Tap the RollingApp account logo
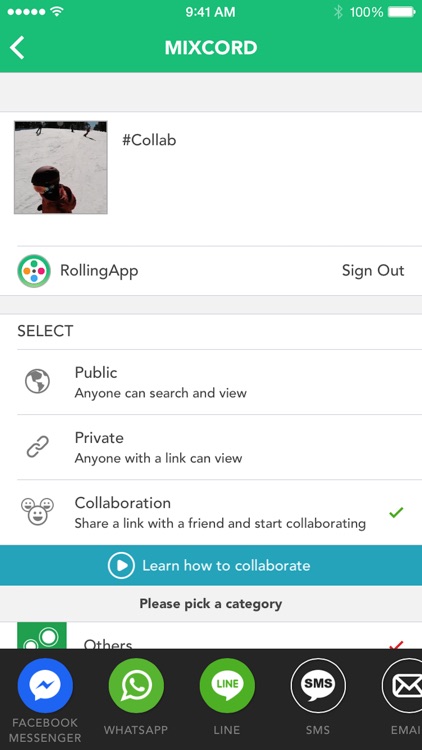 pos(34,271)
